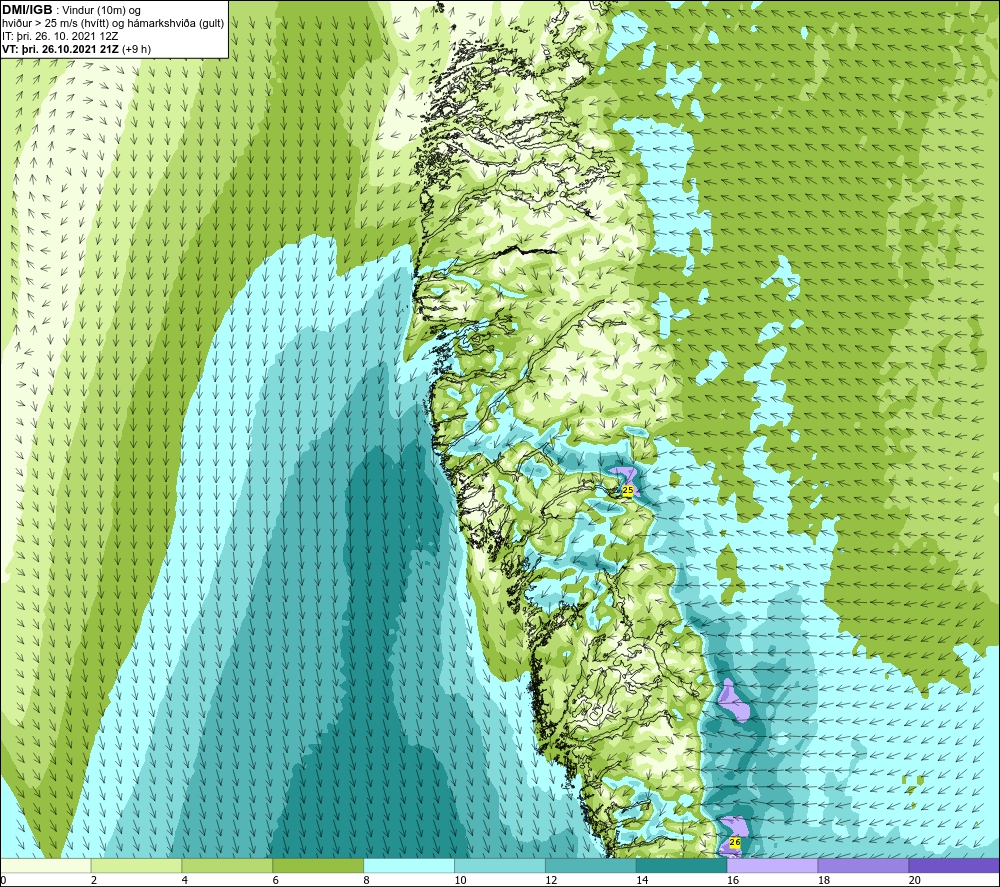Click the legend value 8
This screenshot has width=1000, height=887.
coord(366,880)
